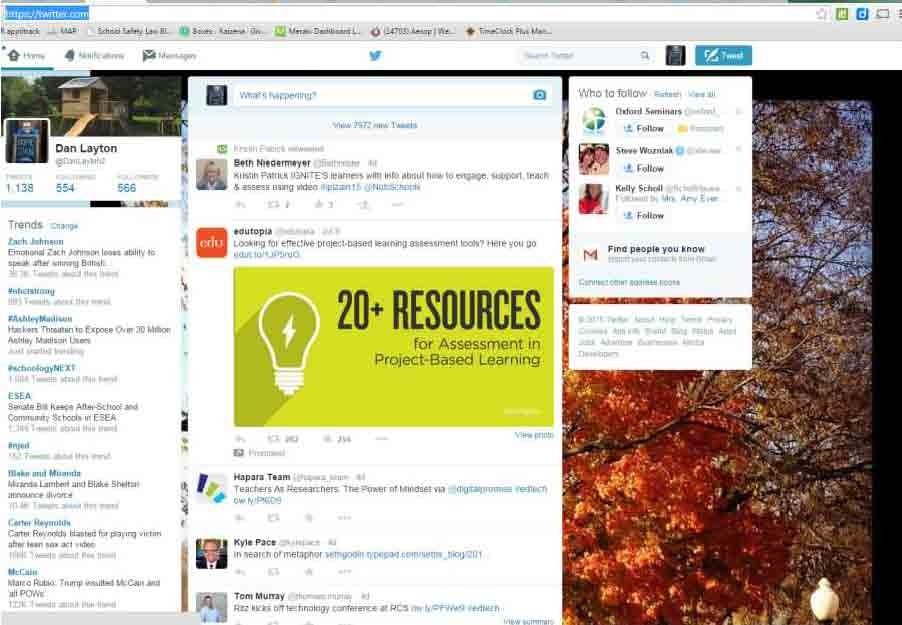This screenshot has height=625, width=902.
Task: Open the TimeClock Plus bookmark
Action: pos(509,31)
